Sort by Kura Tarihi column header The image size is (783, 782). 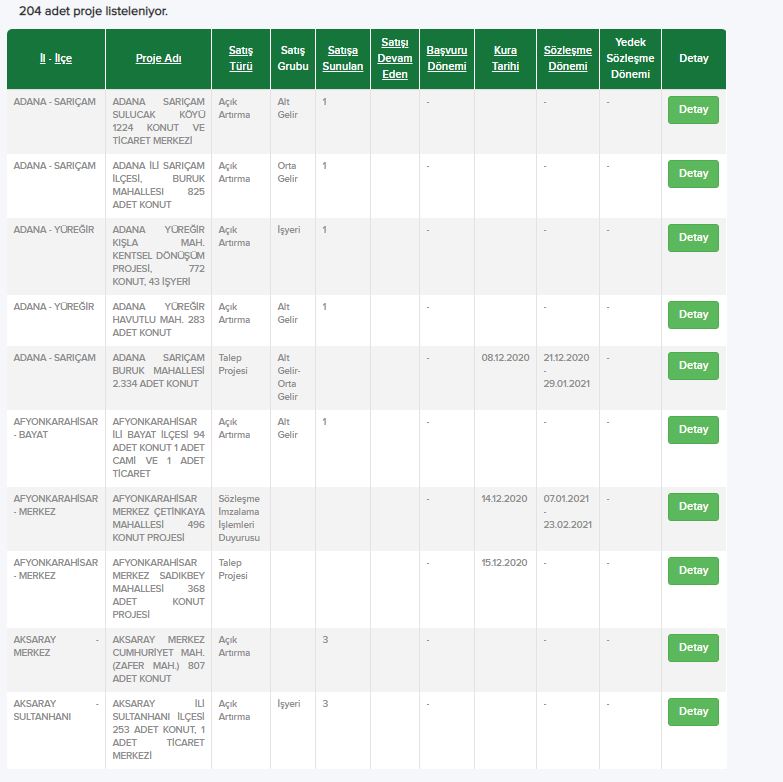(x=505, y=58)
